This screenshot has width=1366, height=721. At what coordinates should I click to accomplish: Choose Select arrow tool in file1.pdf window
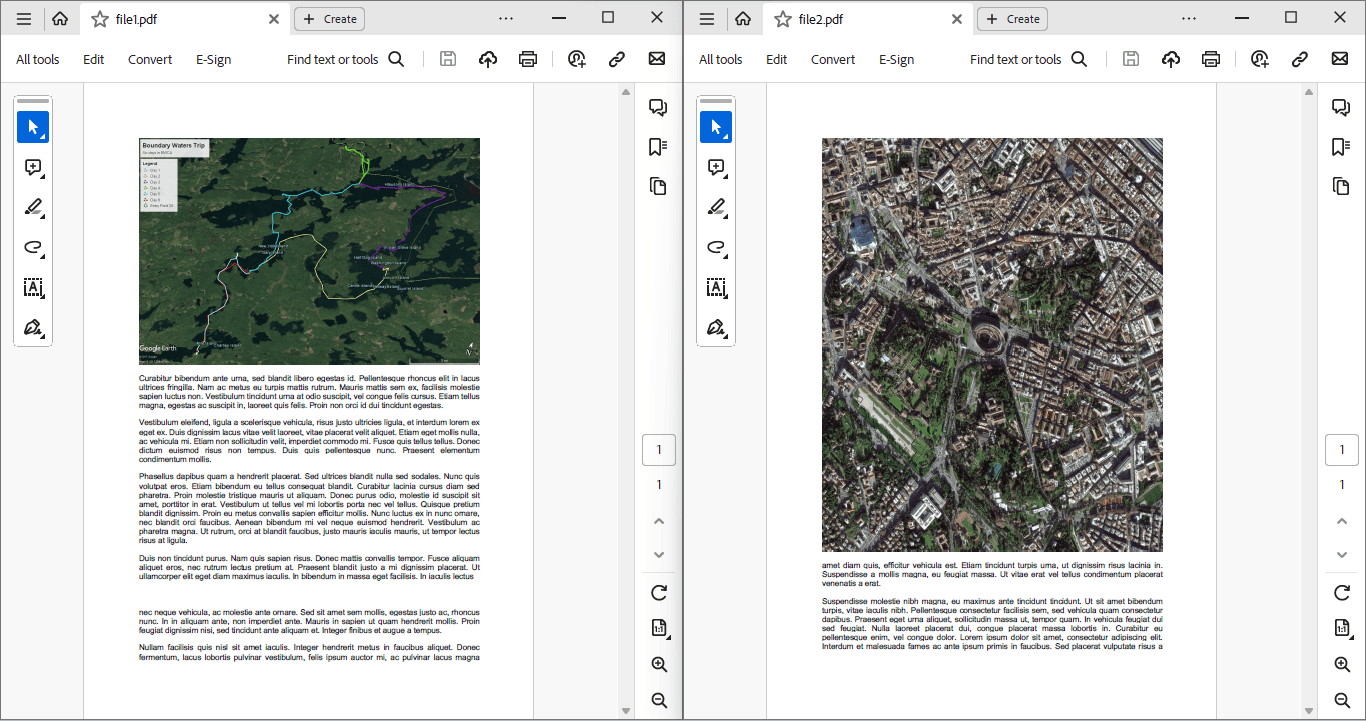(x=33, y=127)
